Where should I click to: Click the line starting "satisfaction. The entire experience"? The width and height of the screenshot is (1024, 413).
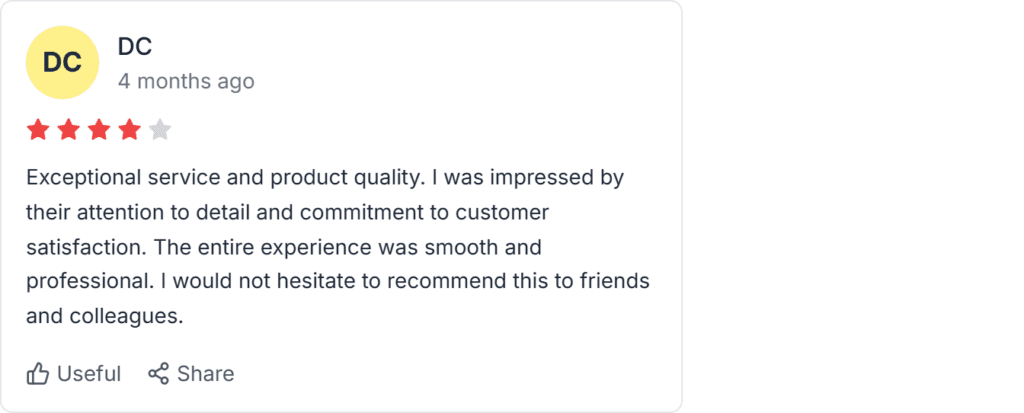(x=284, y=248)
